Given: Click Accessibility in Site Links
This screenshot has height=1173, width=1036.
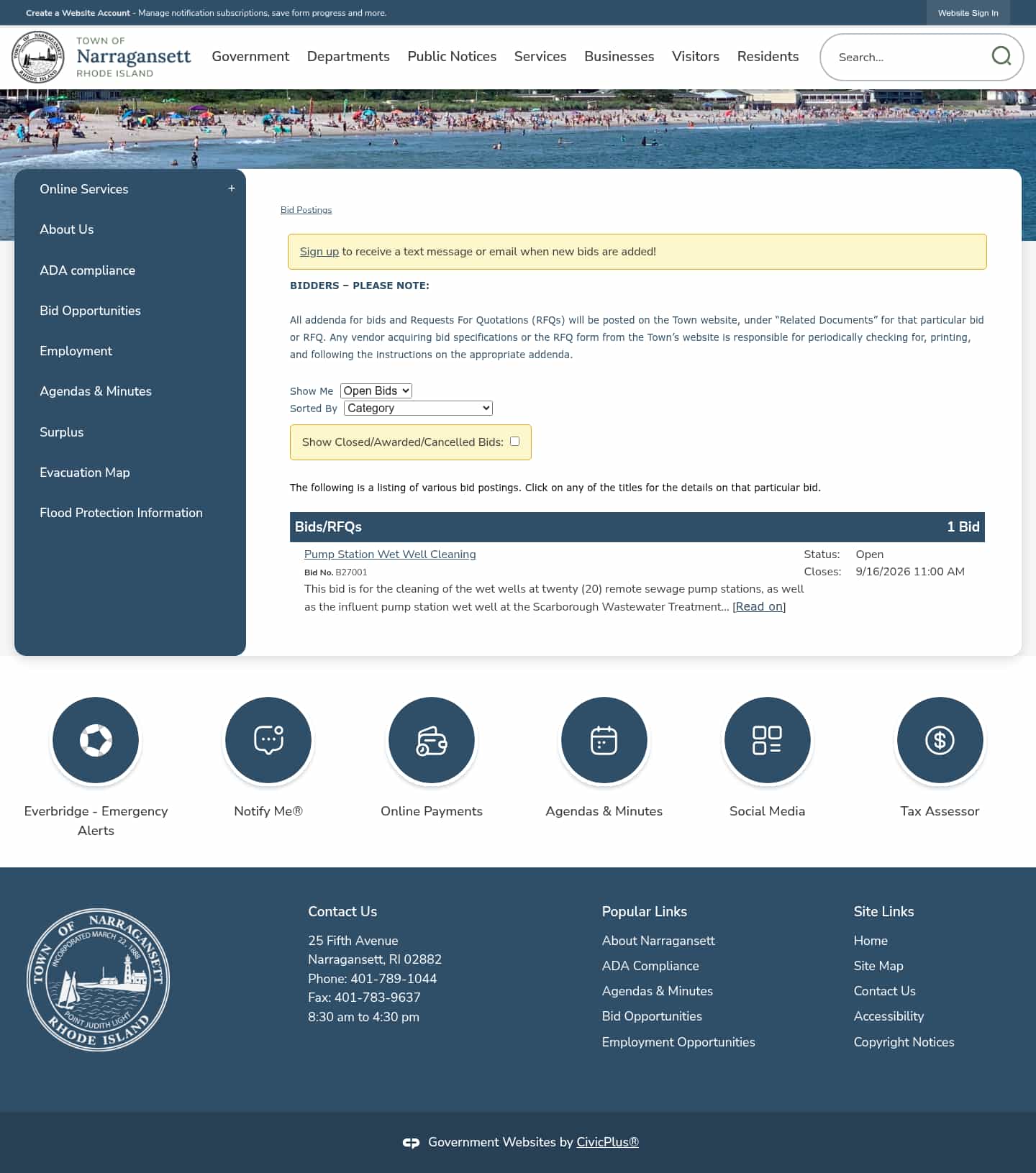Looking at the screenshot, I should 889,1016.
